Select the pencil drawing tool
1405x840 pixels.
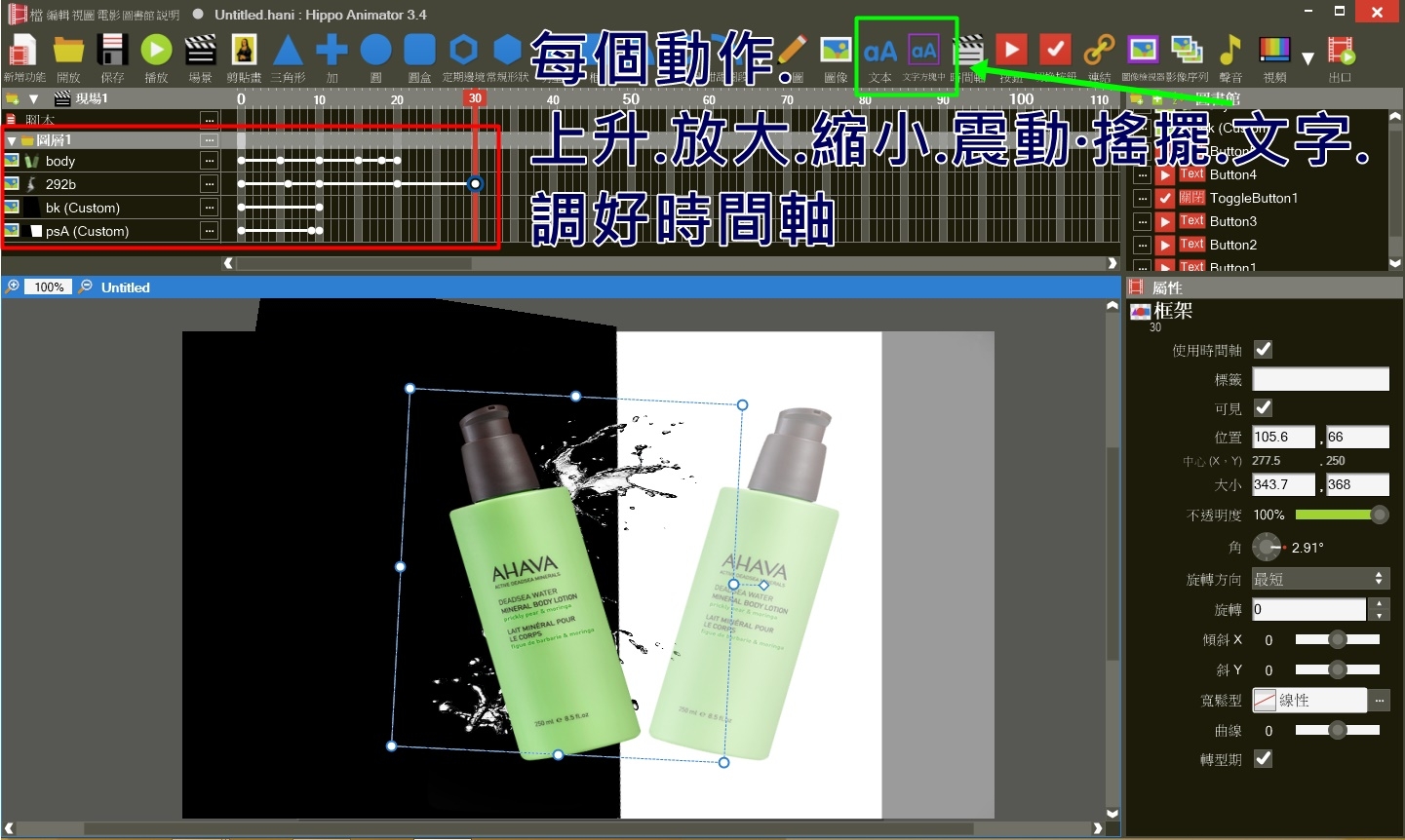click(x=792, y=50)
